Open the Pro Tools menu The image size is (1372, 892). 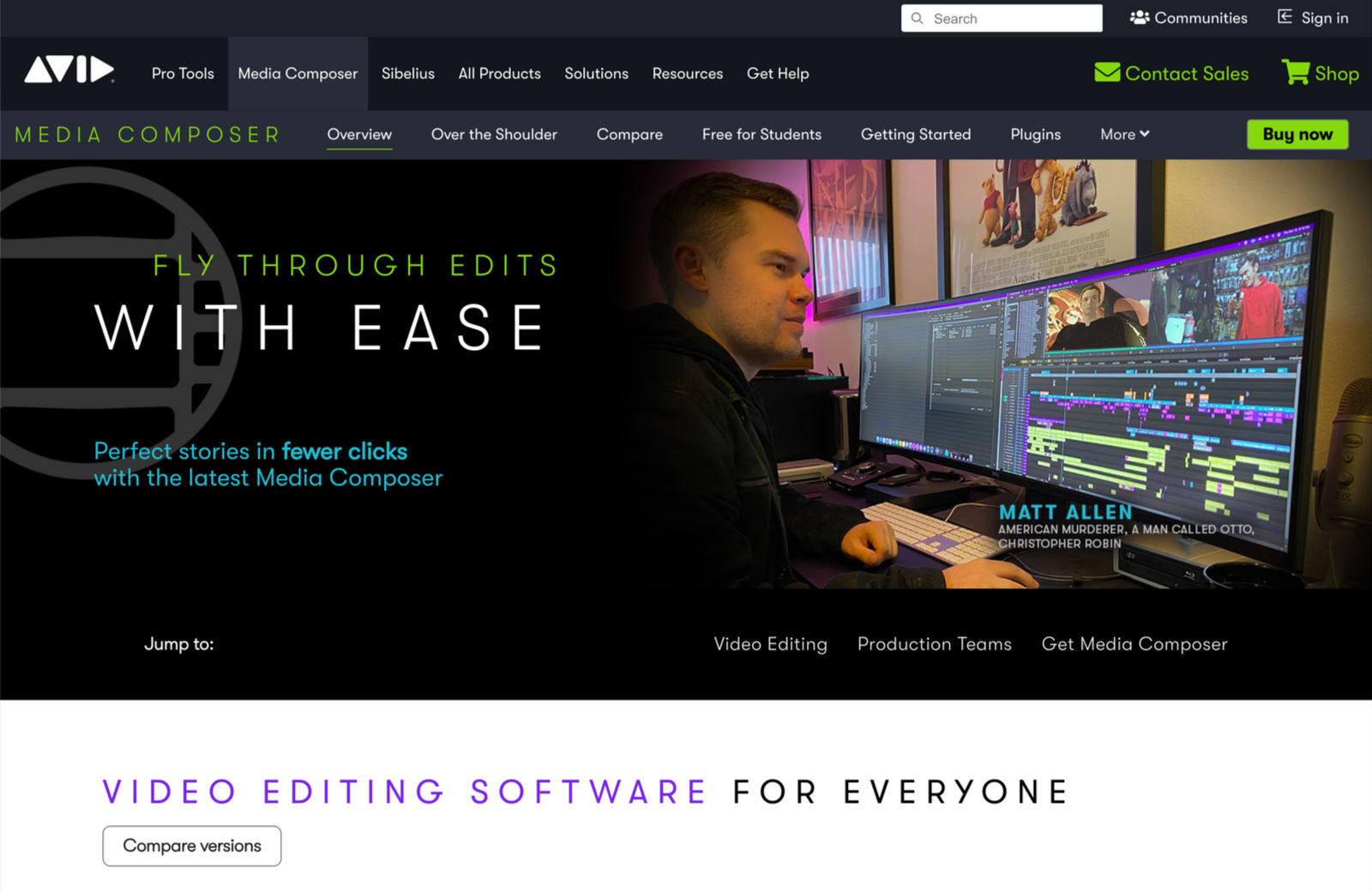point(183,74)
